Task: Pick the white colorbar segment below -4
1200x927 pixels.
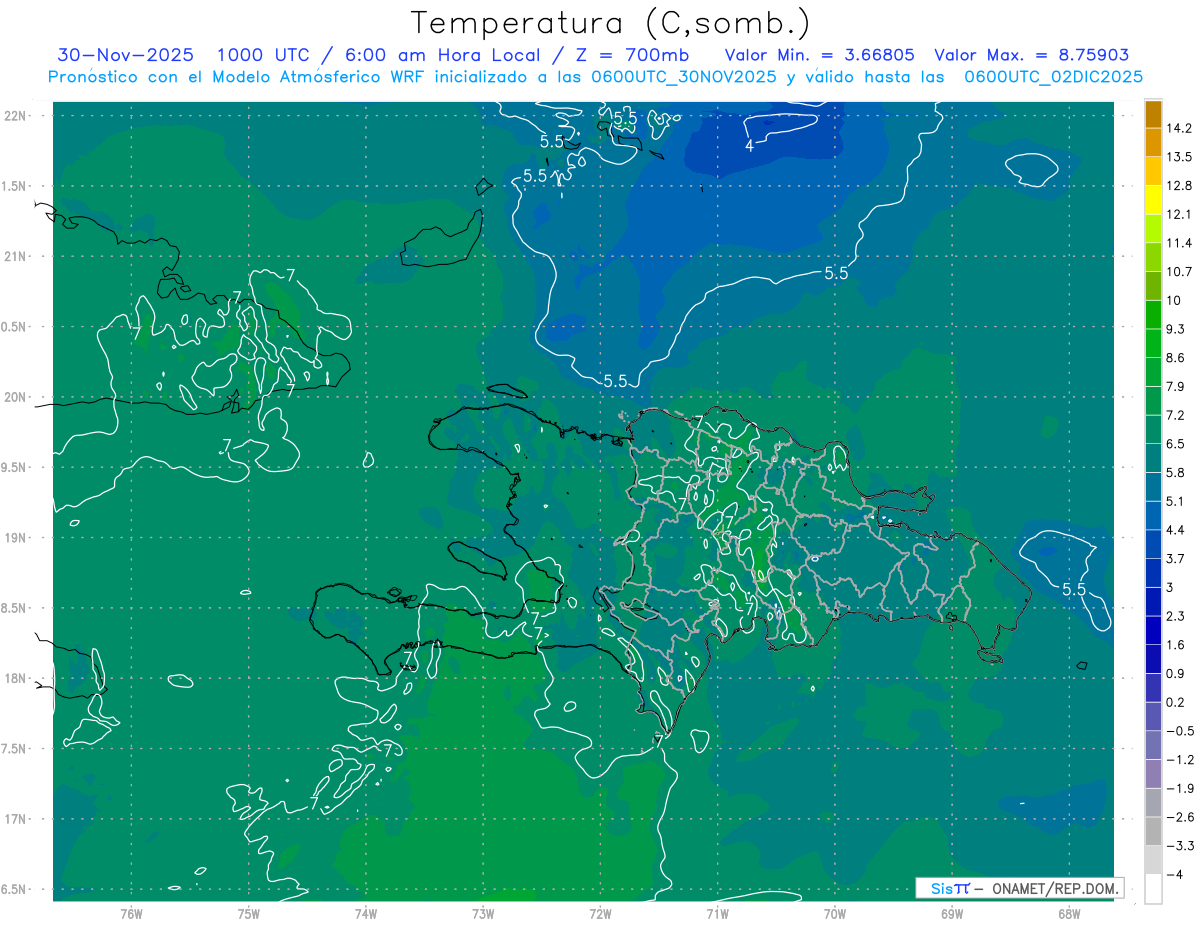Action: [x=1153, y=889]
